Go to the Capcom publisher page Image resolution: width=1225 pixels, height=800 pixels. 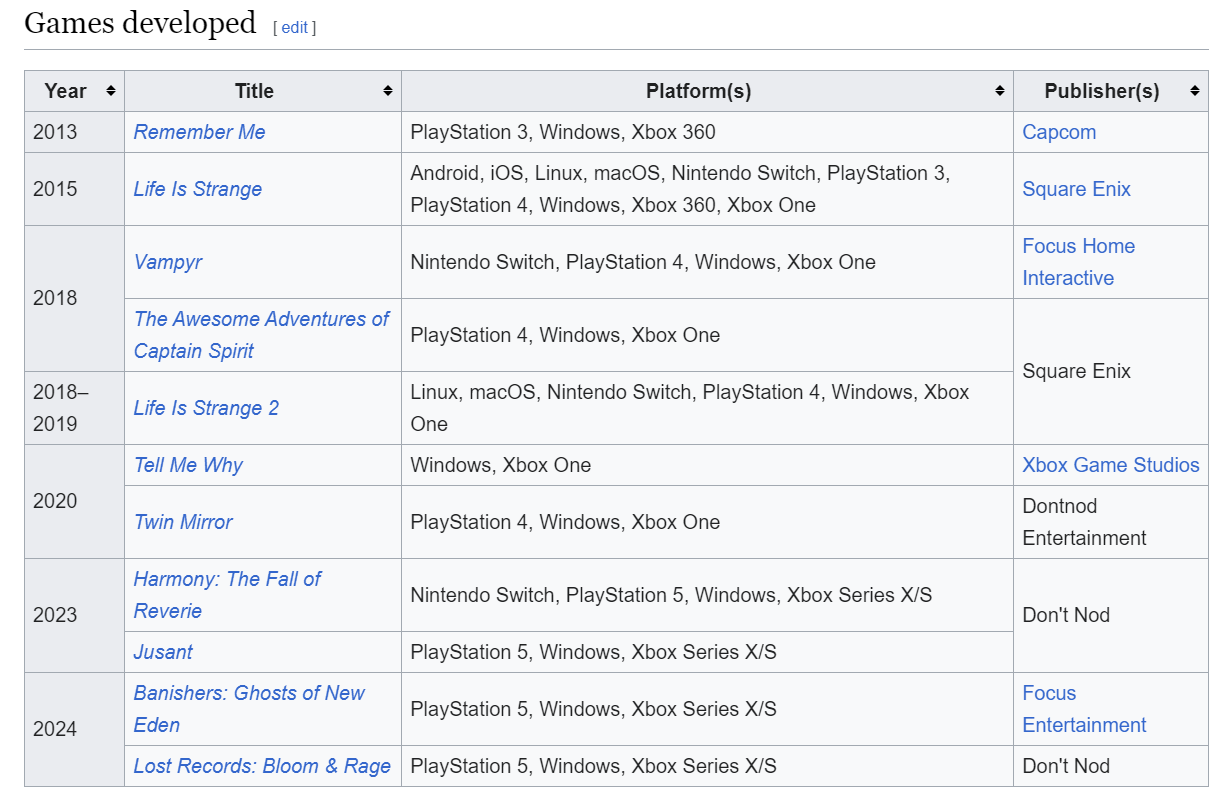point(1059,132)
